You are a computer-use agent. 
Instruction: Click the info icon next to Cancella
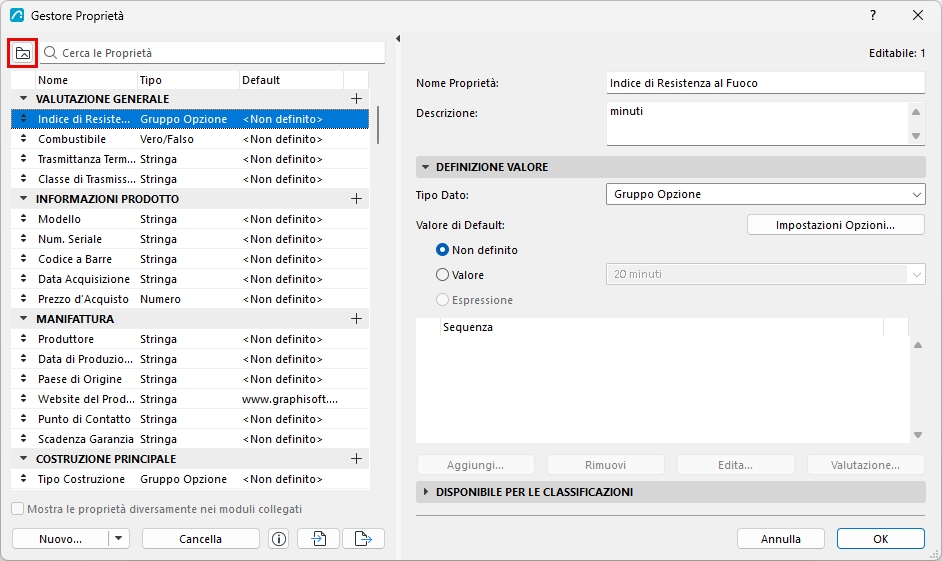click(279, 539)
